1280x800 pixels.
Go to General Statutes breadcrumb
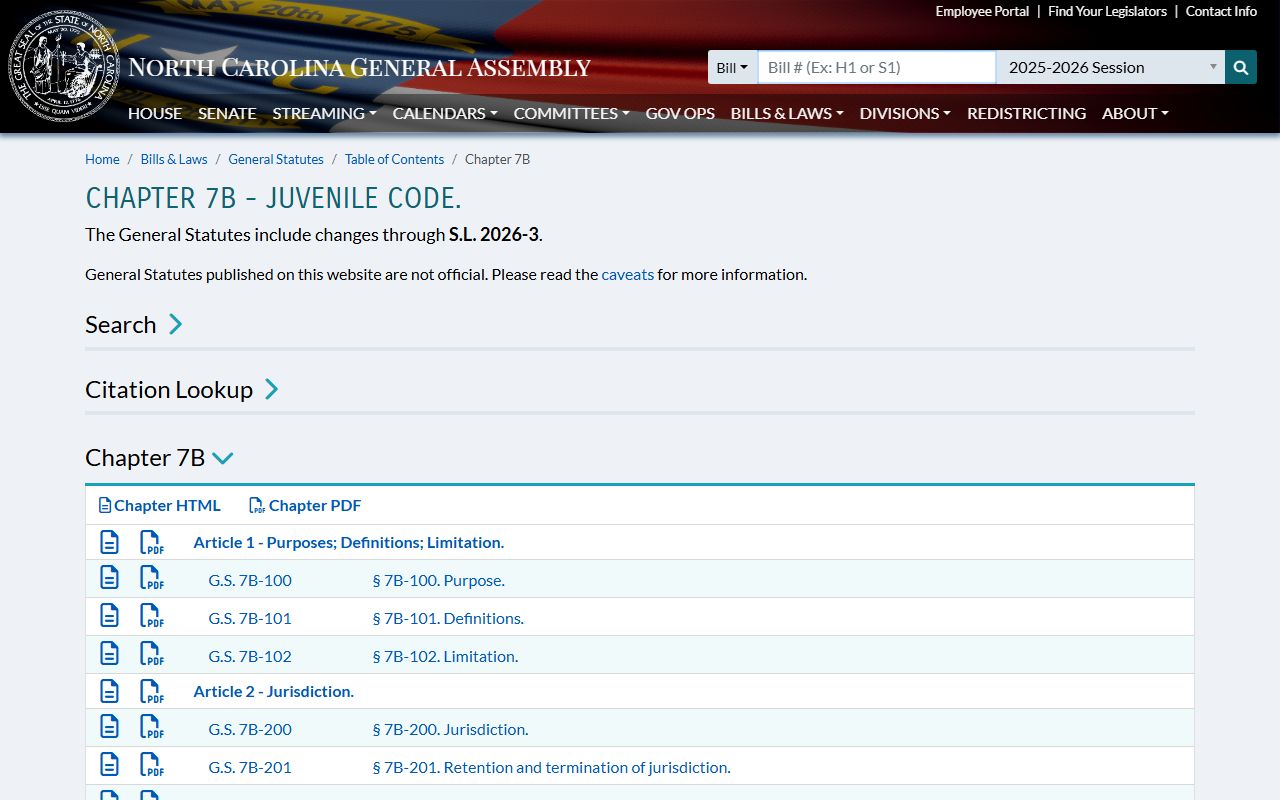tap(276, 159)
